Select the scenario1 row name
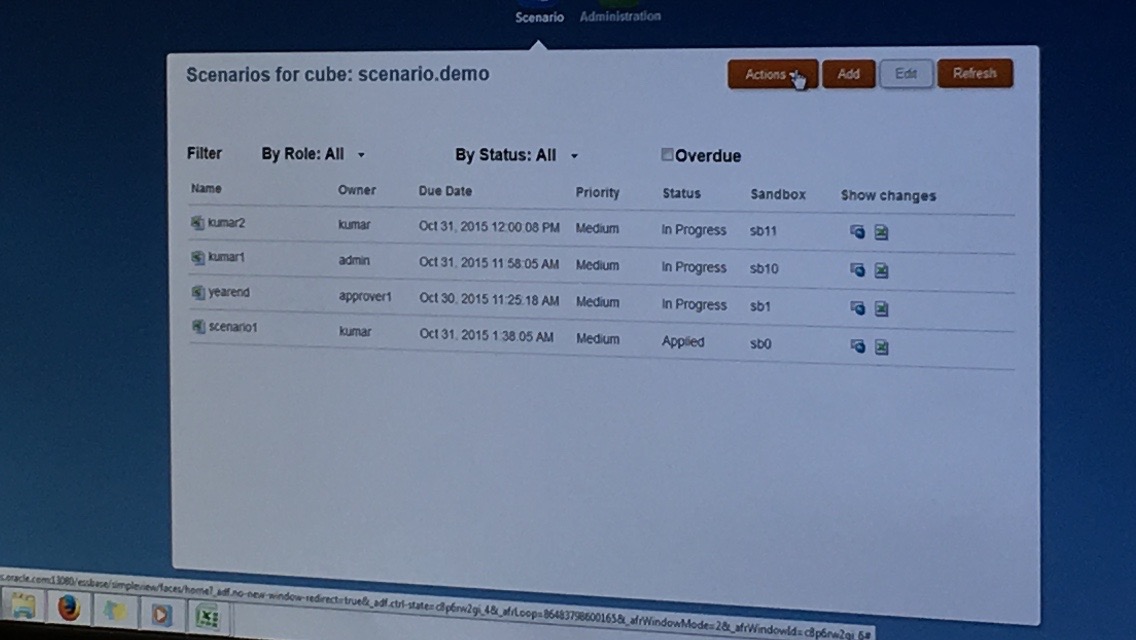Viewport: 1136px width, 640px height. coord(232,327)
